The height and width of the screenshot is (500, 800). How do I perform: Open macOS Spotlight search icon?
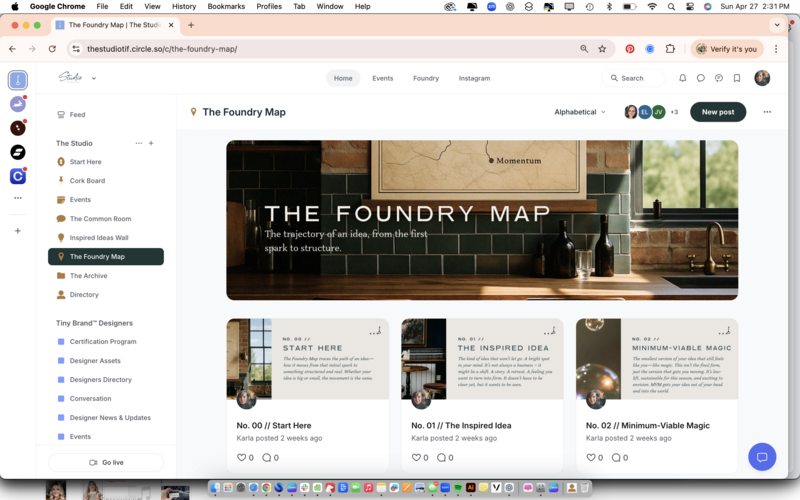[671, 6]
